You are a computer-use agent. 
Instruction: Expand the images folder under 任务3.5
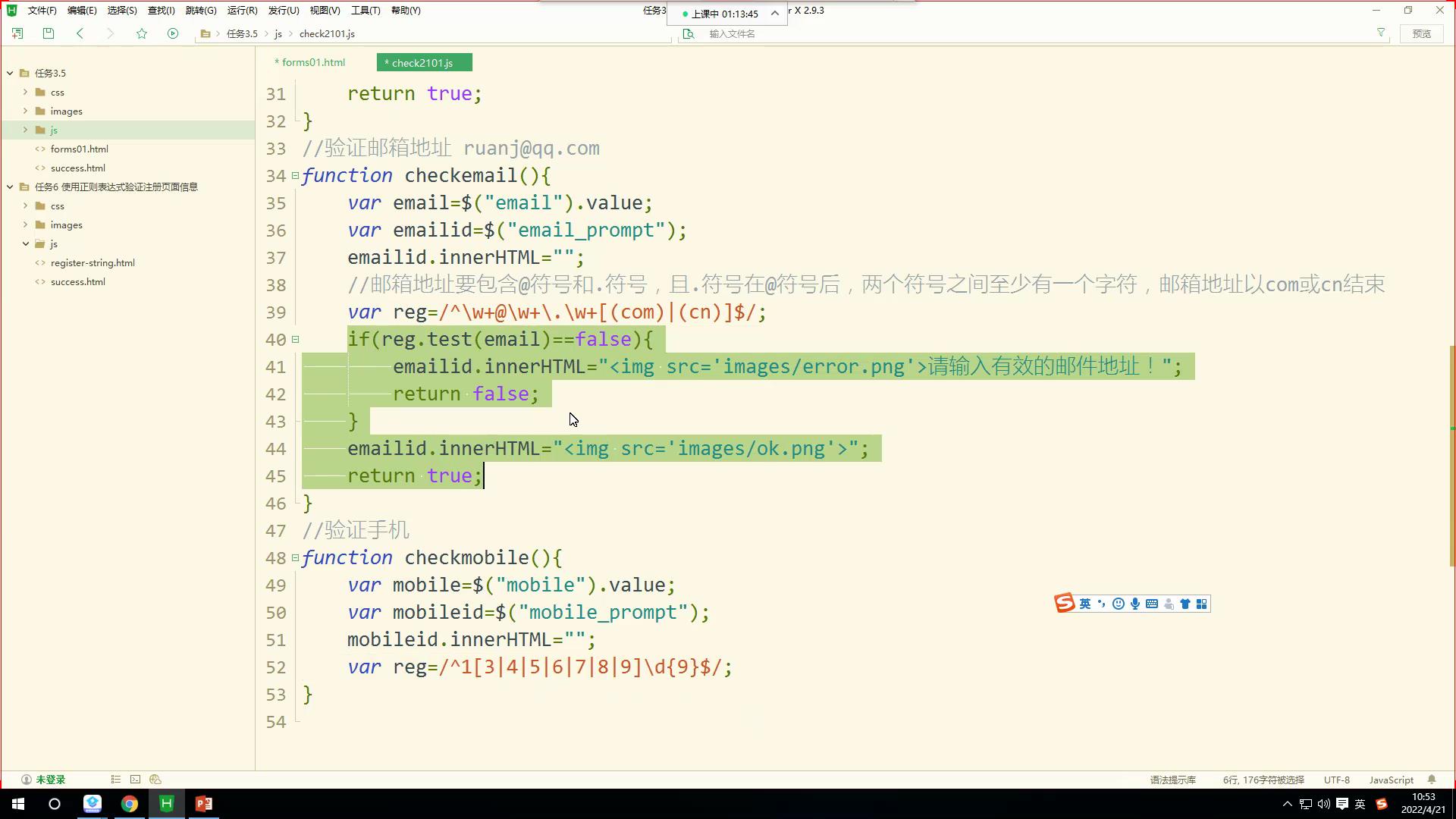point(25,111)
